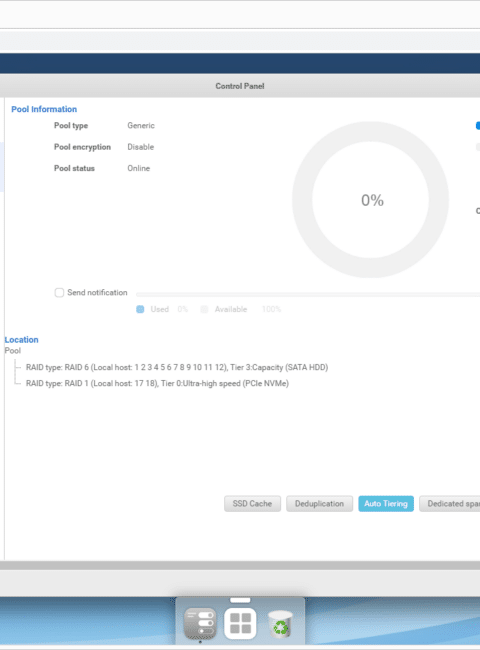The height and width of the screenshot is (650, 480).
Task: Select the RAID 6 SATA HDD tier row
Action: (177, 367)
